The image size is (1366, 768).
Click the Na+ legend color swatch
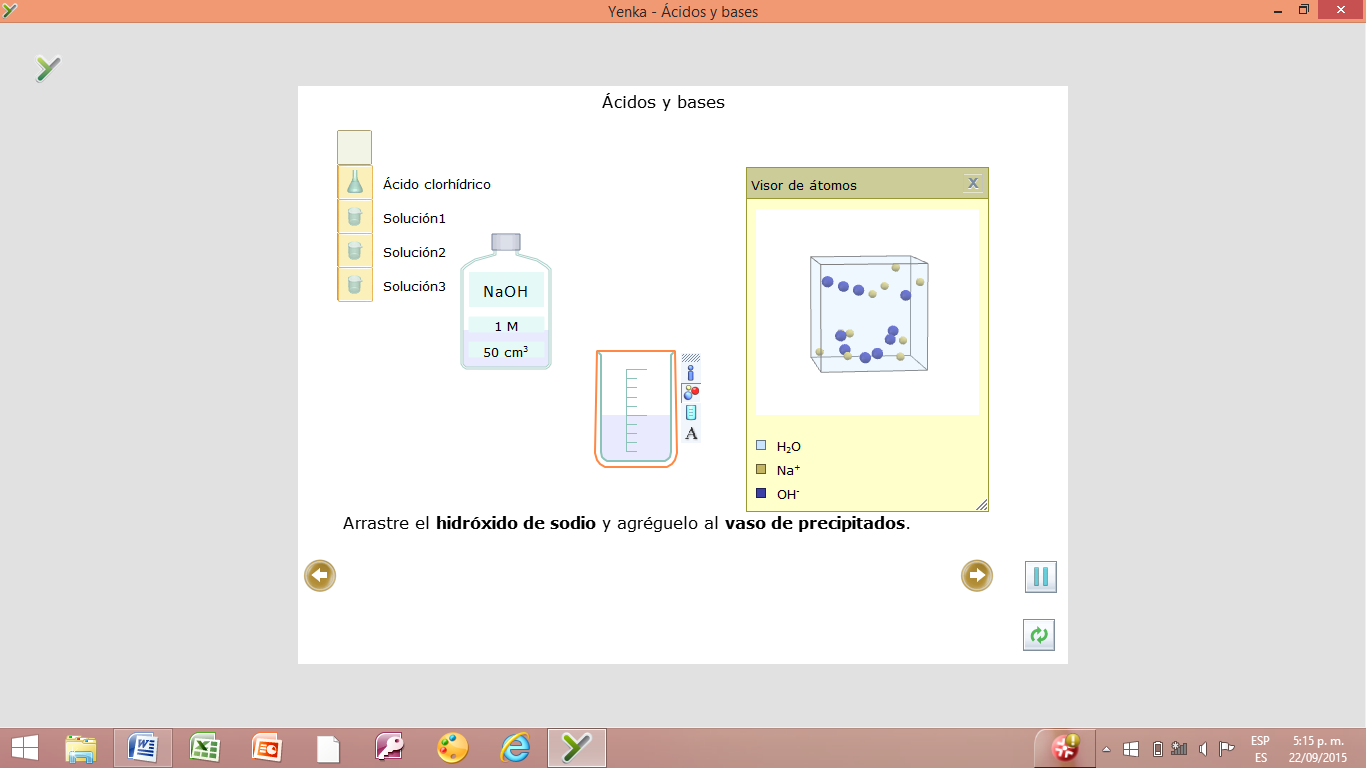click(x=761, y=469)
